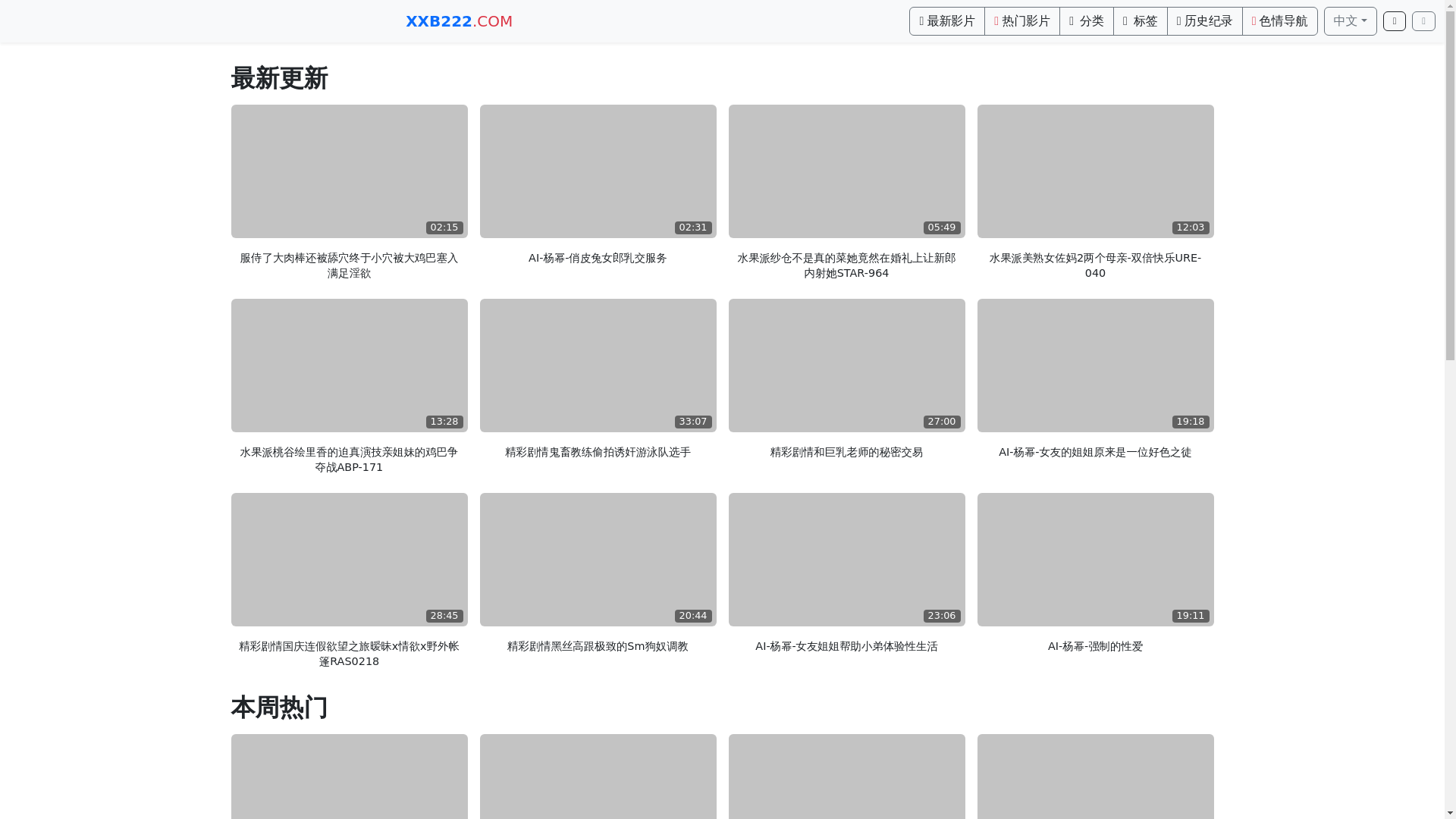Open the thumbnail with duration 19:18

(1096, 366)
